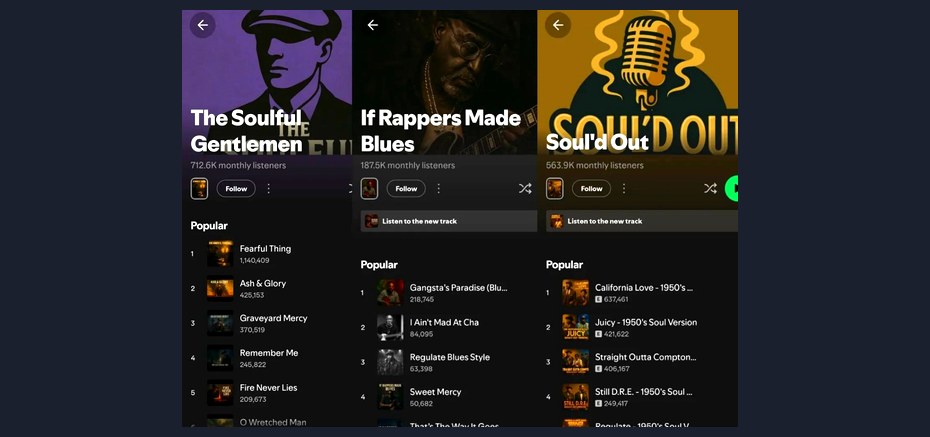Screen dimensions: 930x437
Task: Click Gangsta's Paradise album cover
Action: pos(390,293)
